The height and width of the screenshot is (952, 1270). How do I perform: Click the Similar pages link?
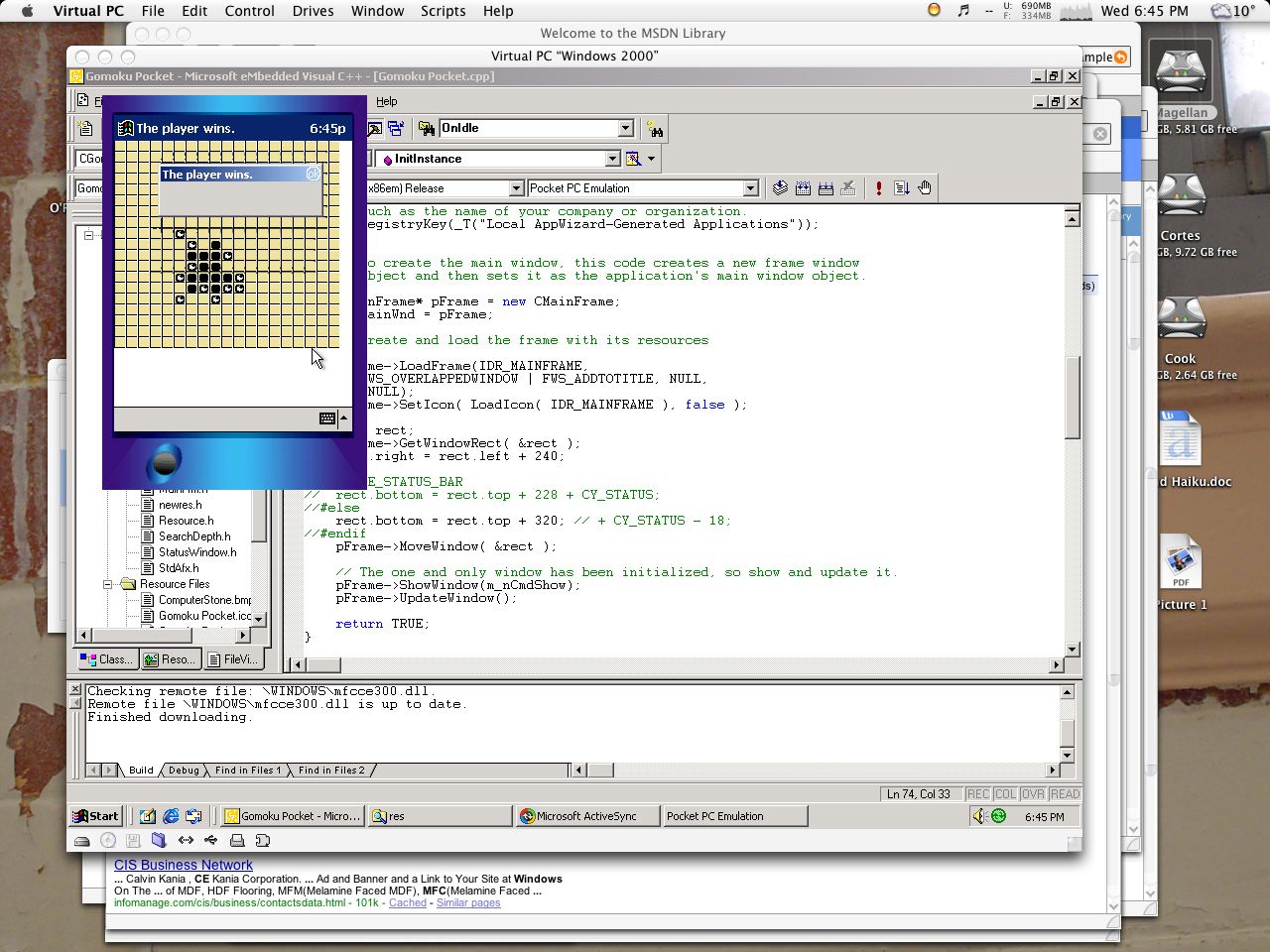point(468,902)
